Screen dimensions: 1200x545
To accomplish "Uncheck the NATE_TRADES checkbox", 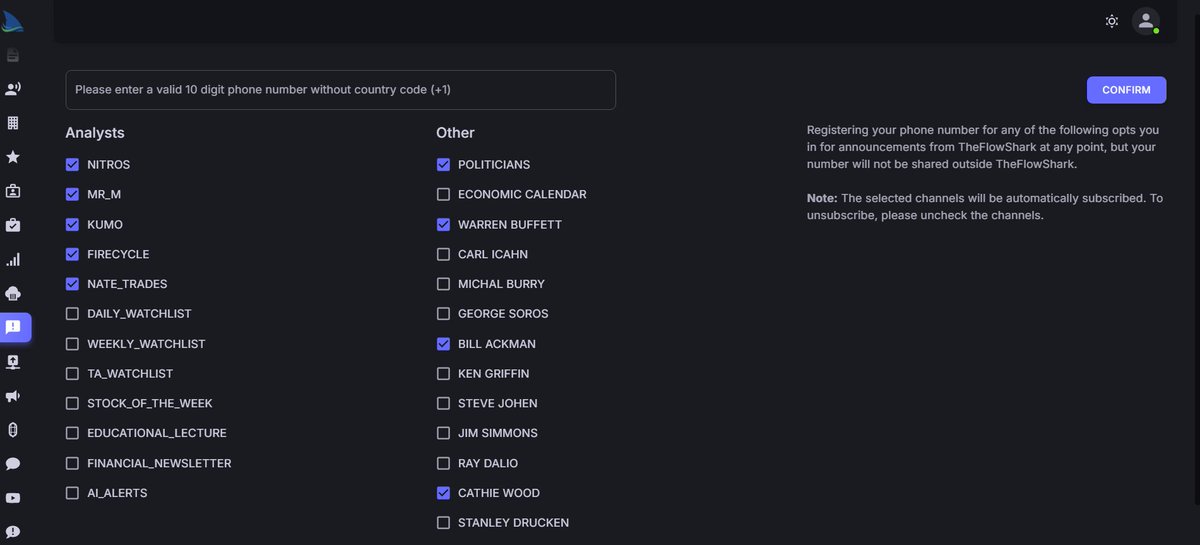I will click(x=72, y=284).
